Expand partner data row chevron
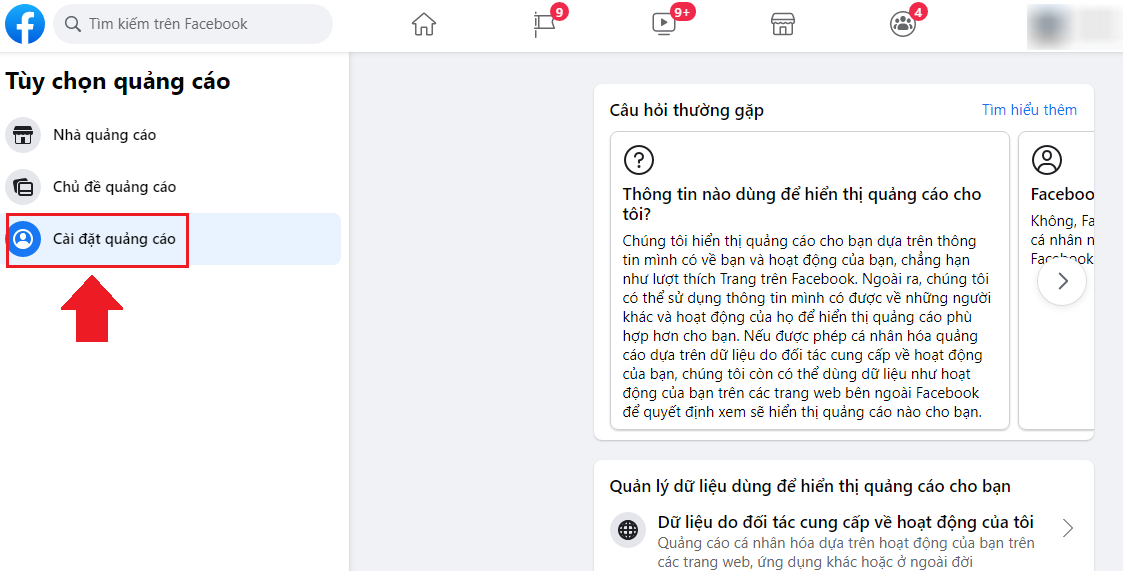 [1067, 529]
